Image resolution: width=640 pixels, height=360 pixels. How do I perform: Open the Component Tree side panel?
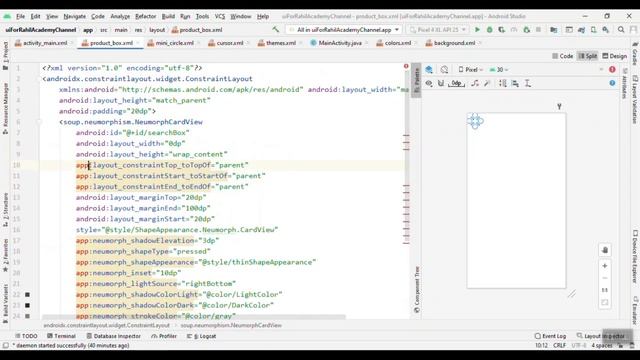coord(416,290)
